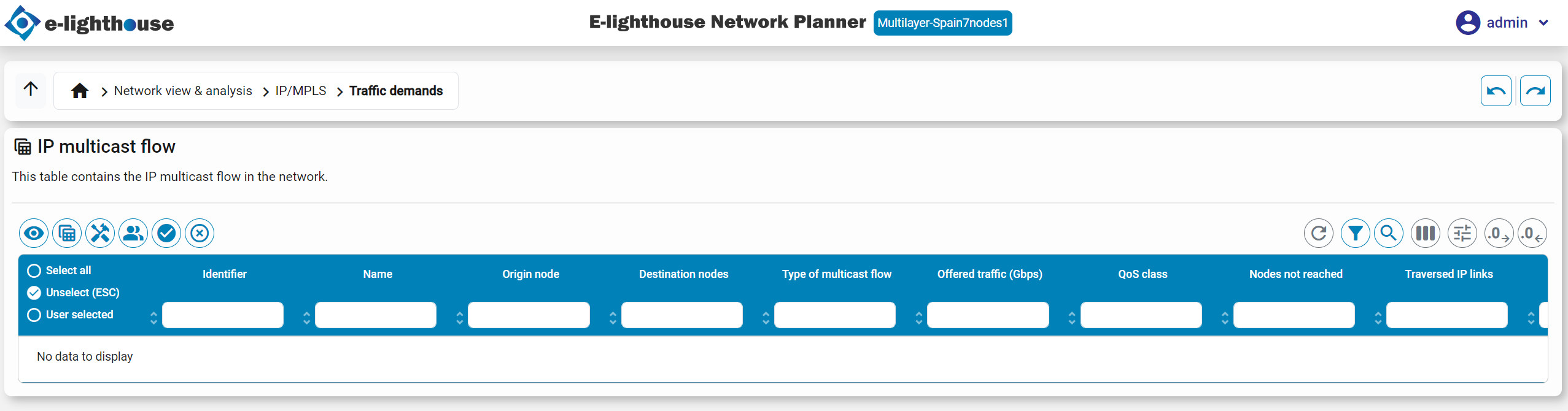Click the eye visibility icon on the table toolbar

(x=33, y=233)
